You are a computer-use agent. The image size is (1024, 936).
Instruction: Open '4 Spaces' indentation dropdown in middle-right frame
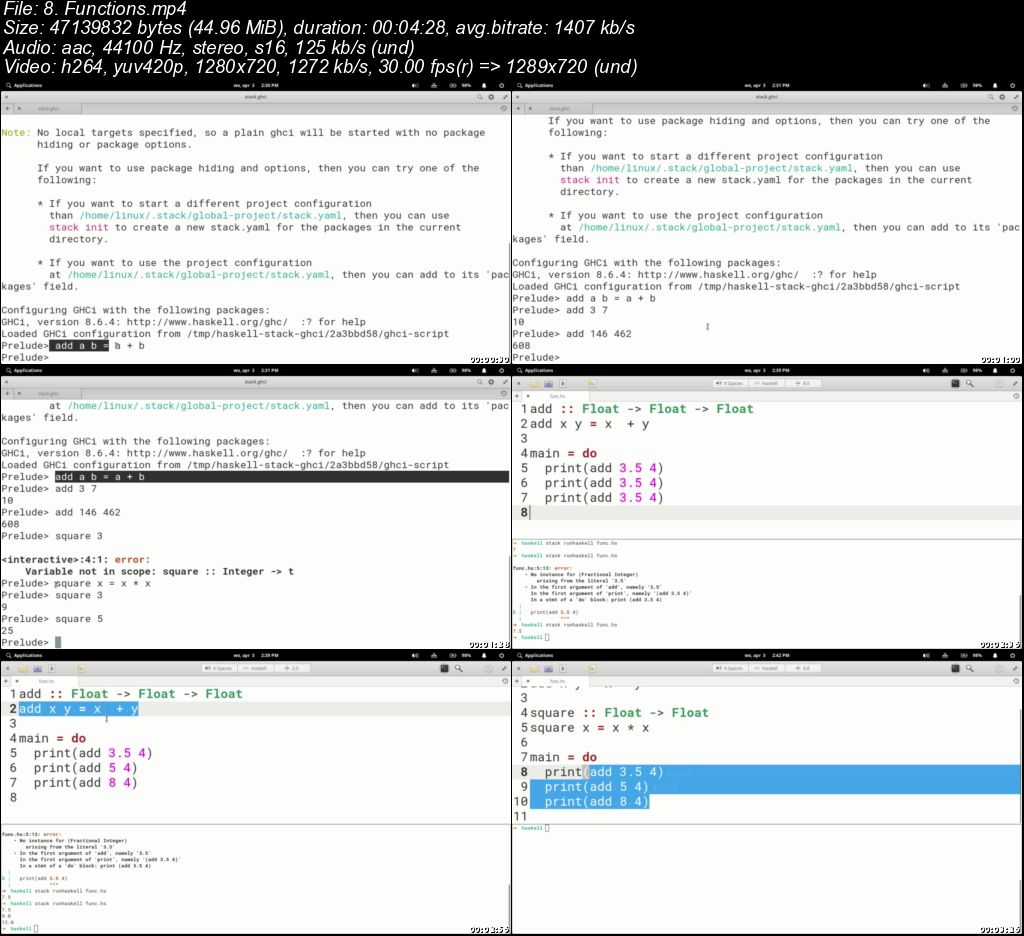(729, 383)
